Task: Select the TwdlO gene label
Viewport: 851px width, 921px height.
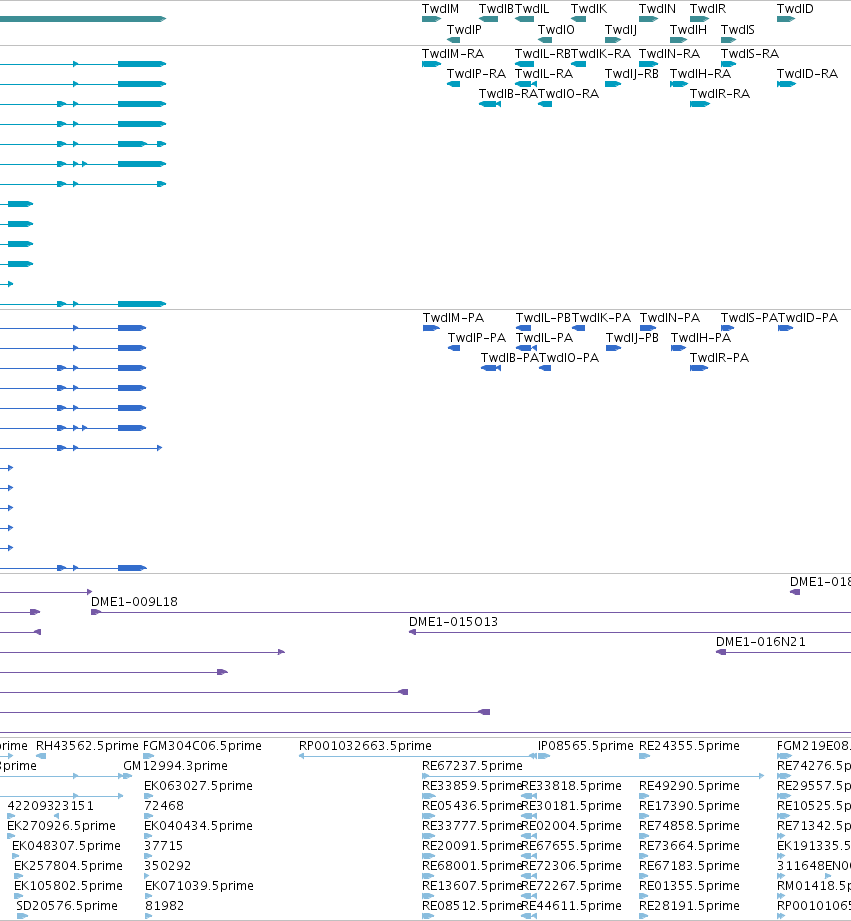Action: click(x=556, y=29)
